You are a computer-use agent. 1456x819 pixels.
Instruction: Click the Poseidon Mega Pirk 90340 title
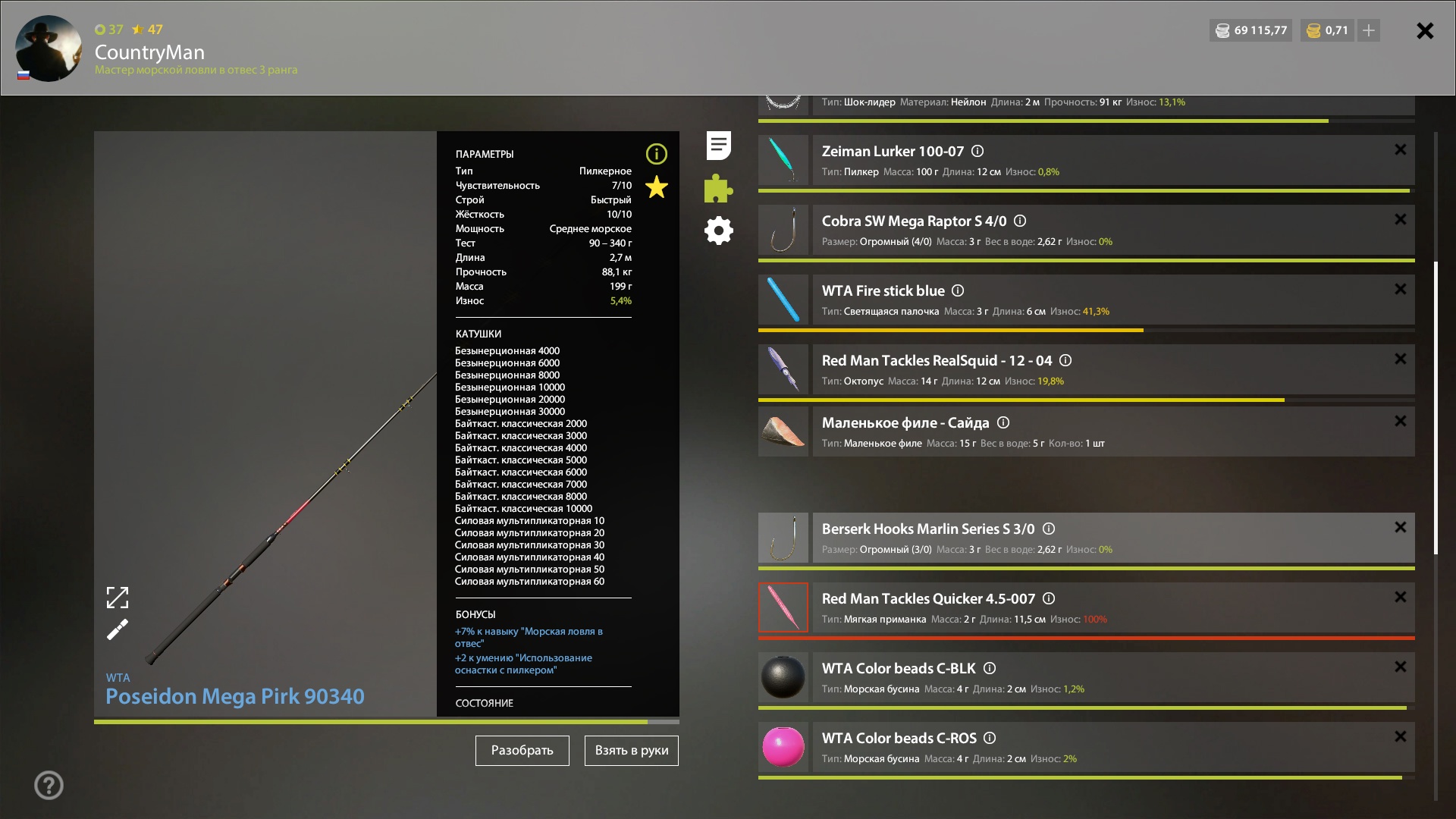(234, 696)
